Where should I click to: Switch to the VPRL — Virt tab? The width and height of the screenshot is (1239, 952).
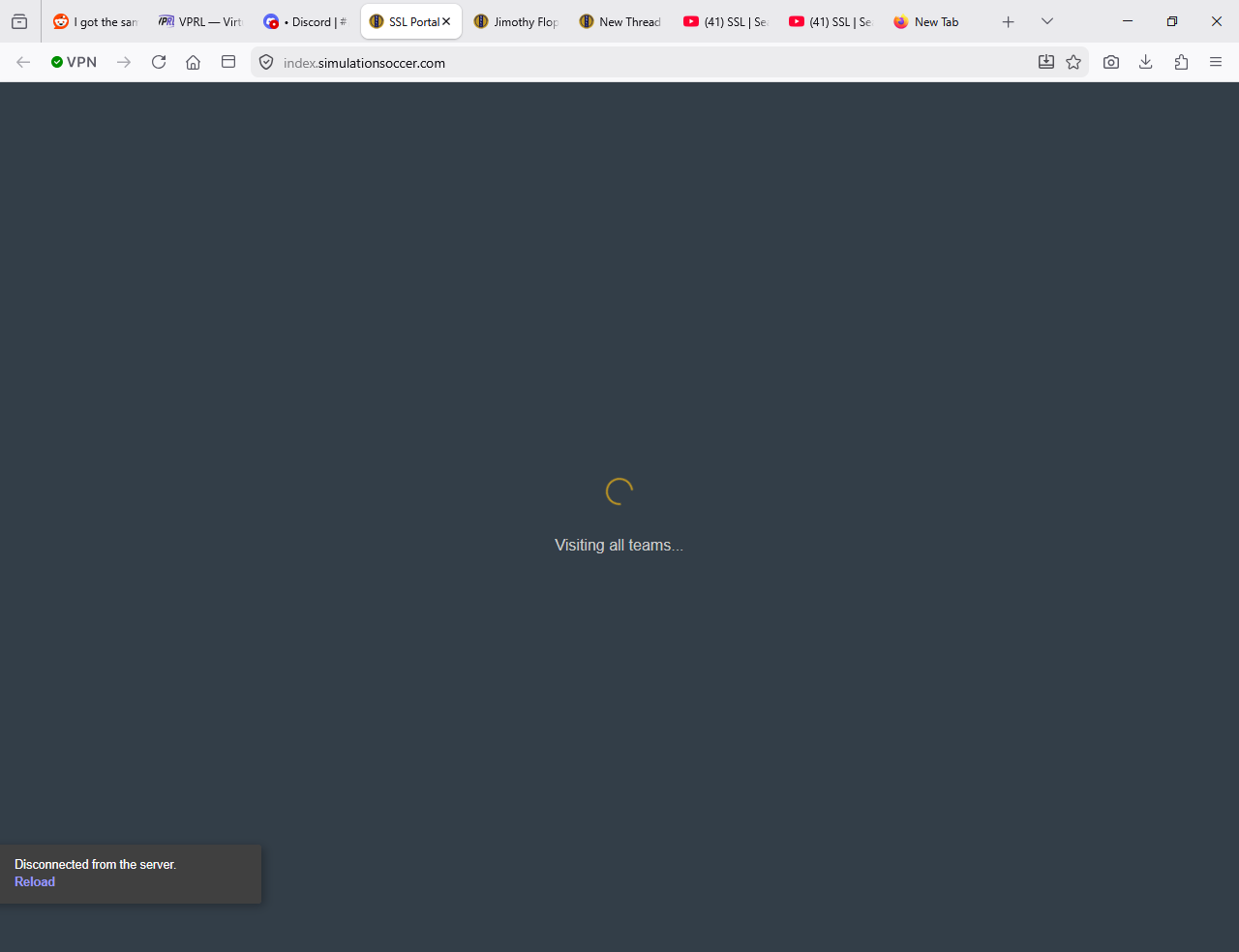(x=200, y=21)
